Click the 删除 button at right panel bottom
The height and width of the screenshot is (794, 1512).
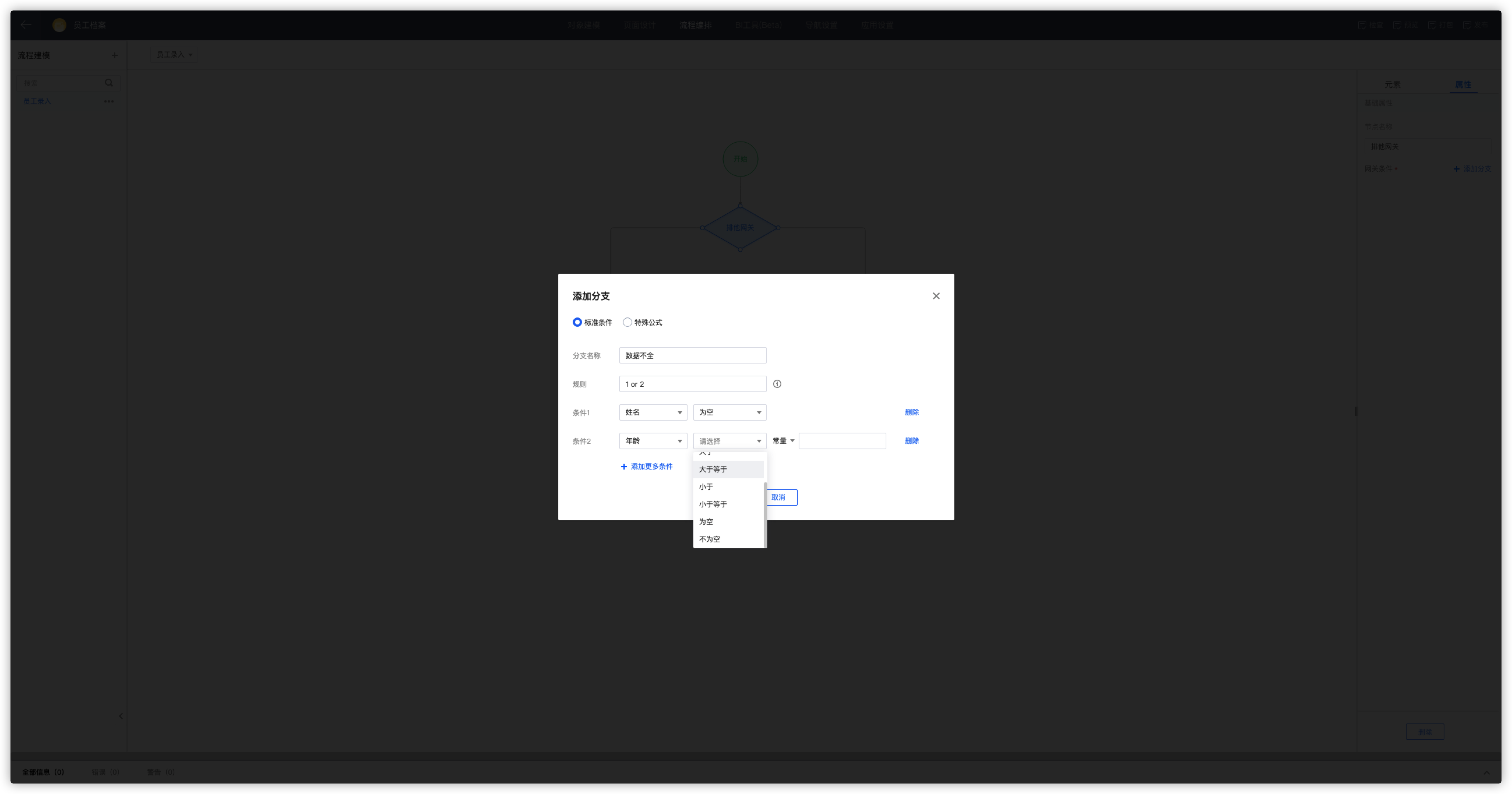point(1425,732)
